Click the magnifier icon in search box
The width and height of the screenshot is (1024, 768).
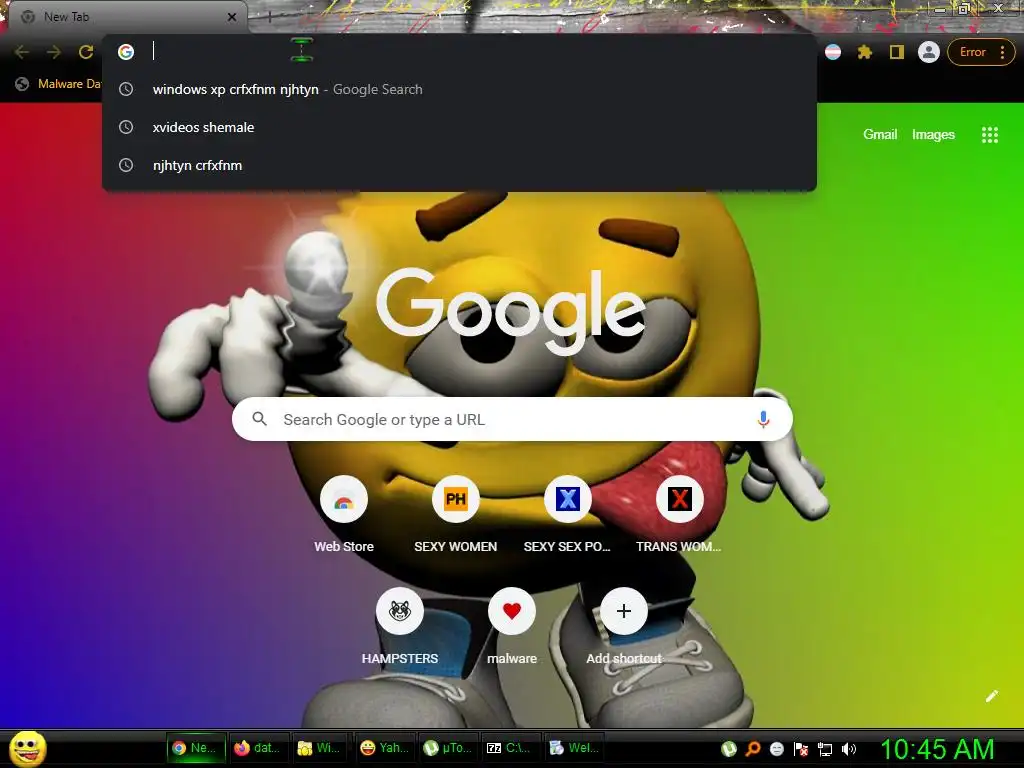(259, 419)
